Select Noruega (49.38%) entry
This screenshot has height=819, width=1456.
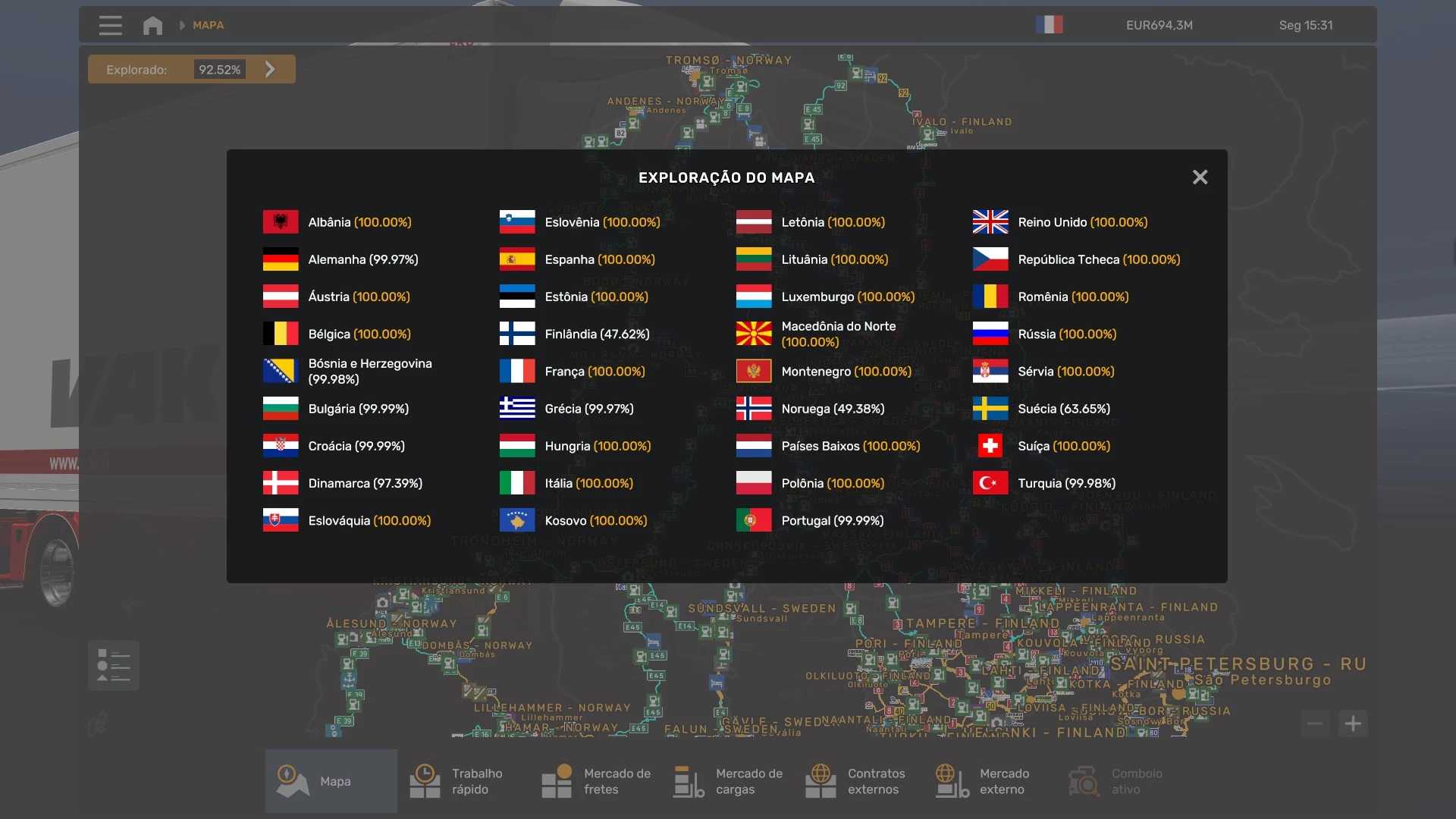coord(832,409)
